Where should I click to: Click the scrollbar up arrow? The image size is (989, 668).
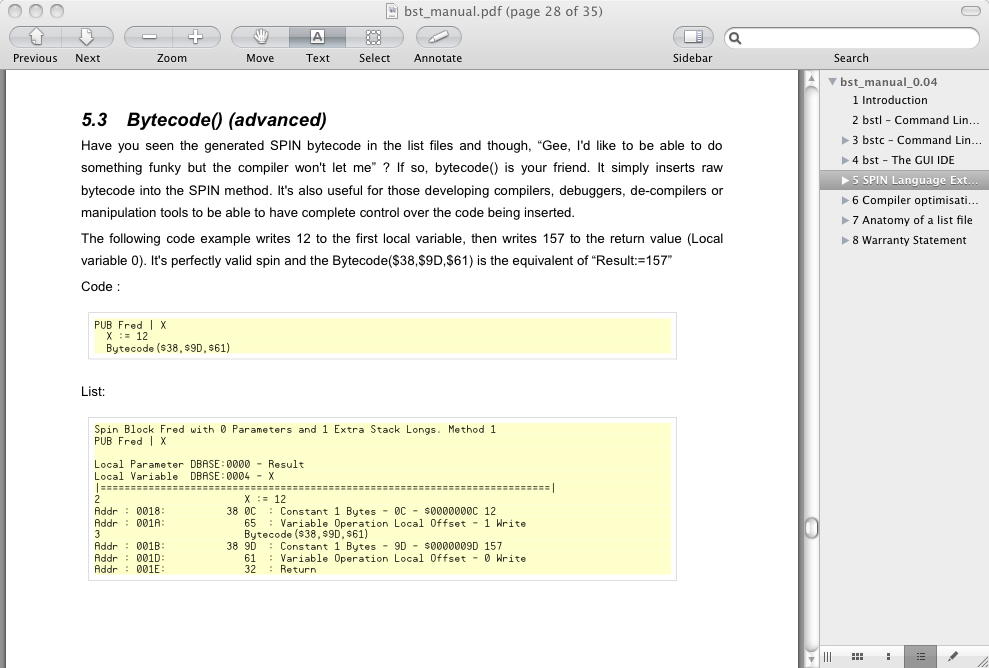point(812,80)
